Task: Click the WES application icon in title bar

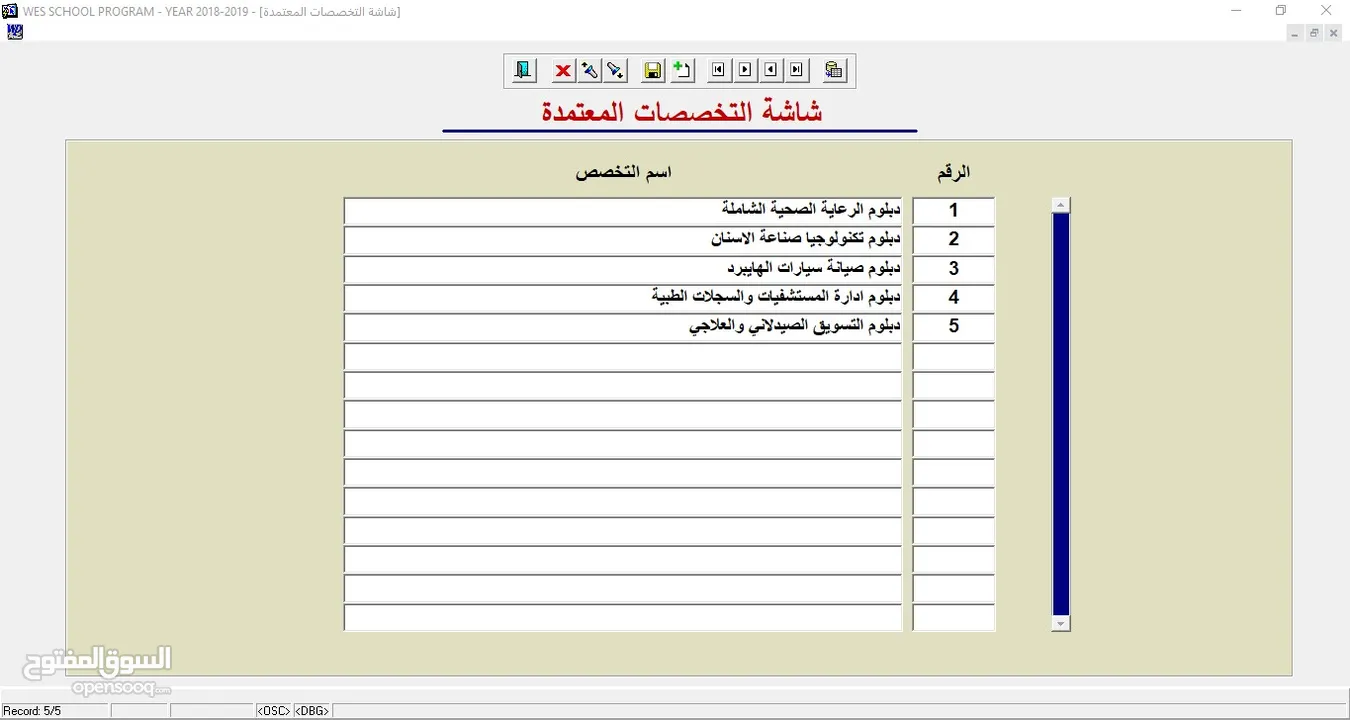Action: 10,11
